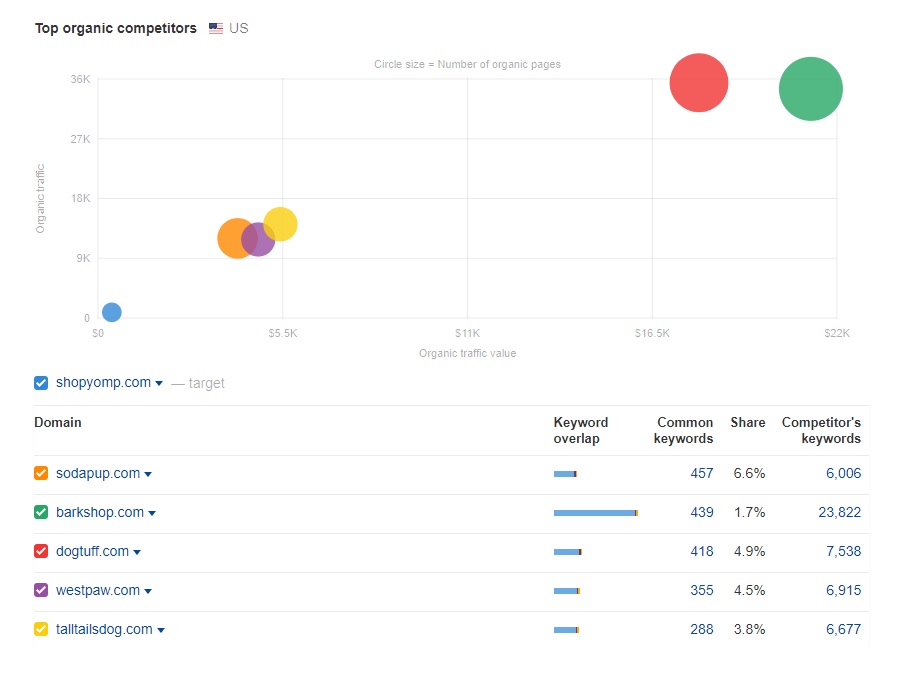902x673 pixels.
Task: Uncheck the shopyomp.com target checkbox
Action: (41, 382)
